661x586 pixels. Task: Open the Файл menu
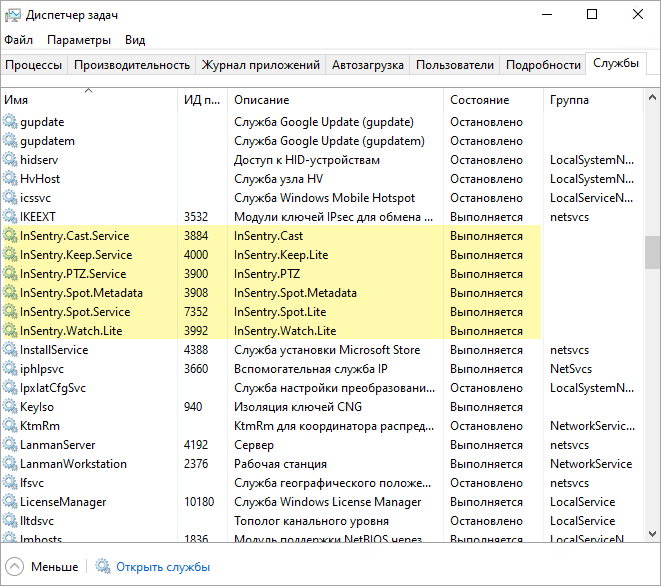click(19, 40)
